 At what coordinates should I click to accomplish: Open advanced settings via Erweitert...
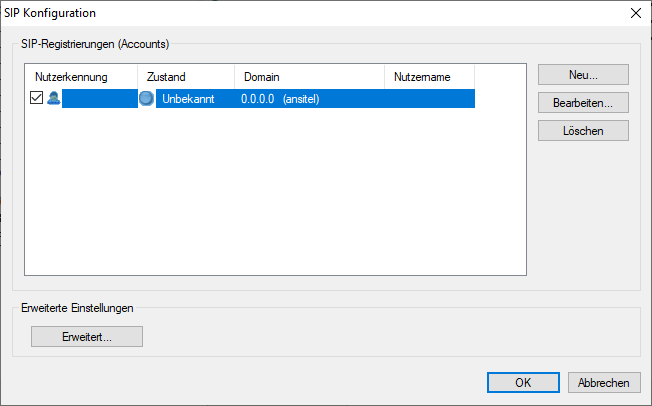tap(87, 336)
